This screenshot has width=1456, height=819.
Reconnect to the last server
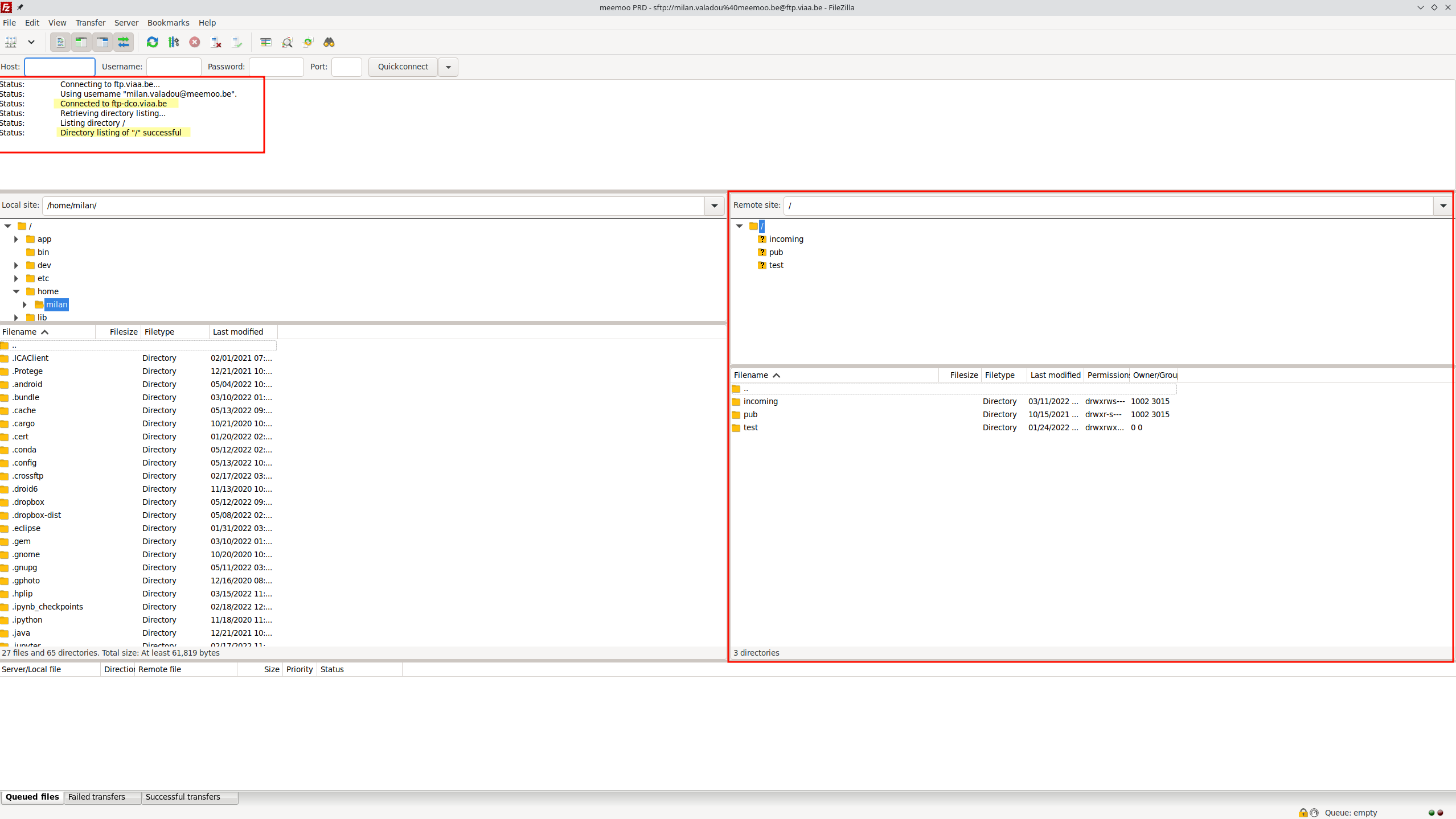(x=237, y=42)
